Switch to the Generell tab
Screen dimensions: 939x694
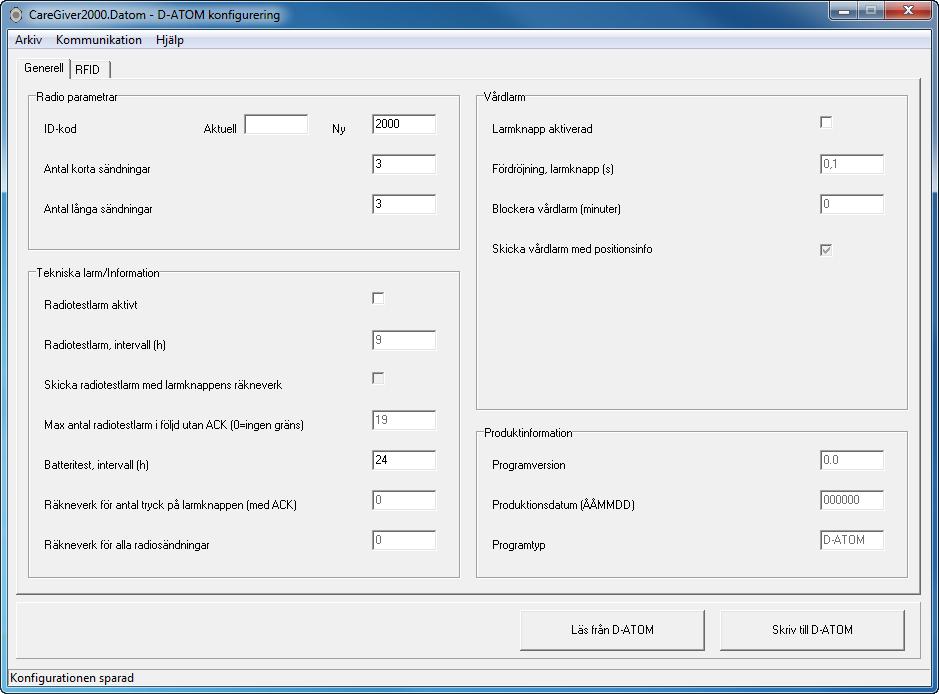[44, 68]
